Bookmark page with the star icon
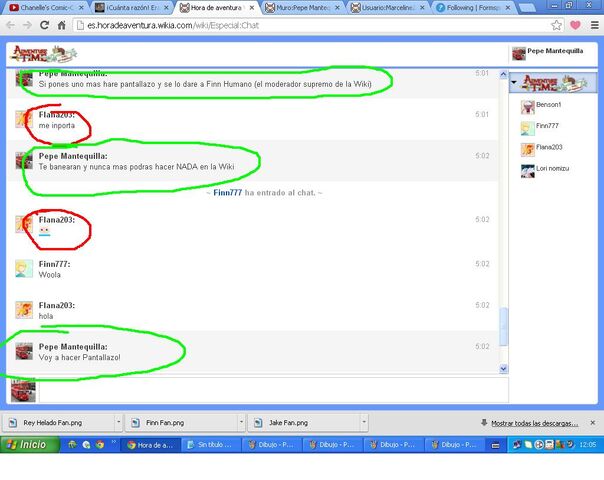Viewport: 604px width, 480px height. (556, 25)
